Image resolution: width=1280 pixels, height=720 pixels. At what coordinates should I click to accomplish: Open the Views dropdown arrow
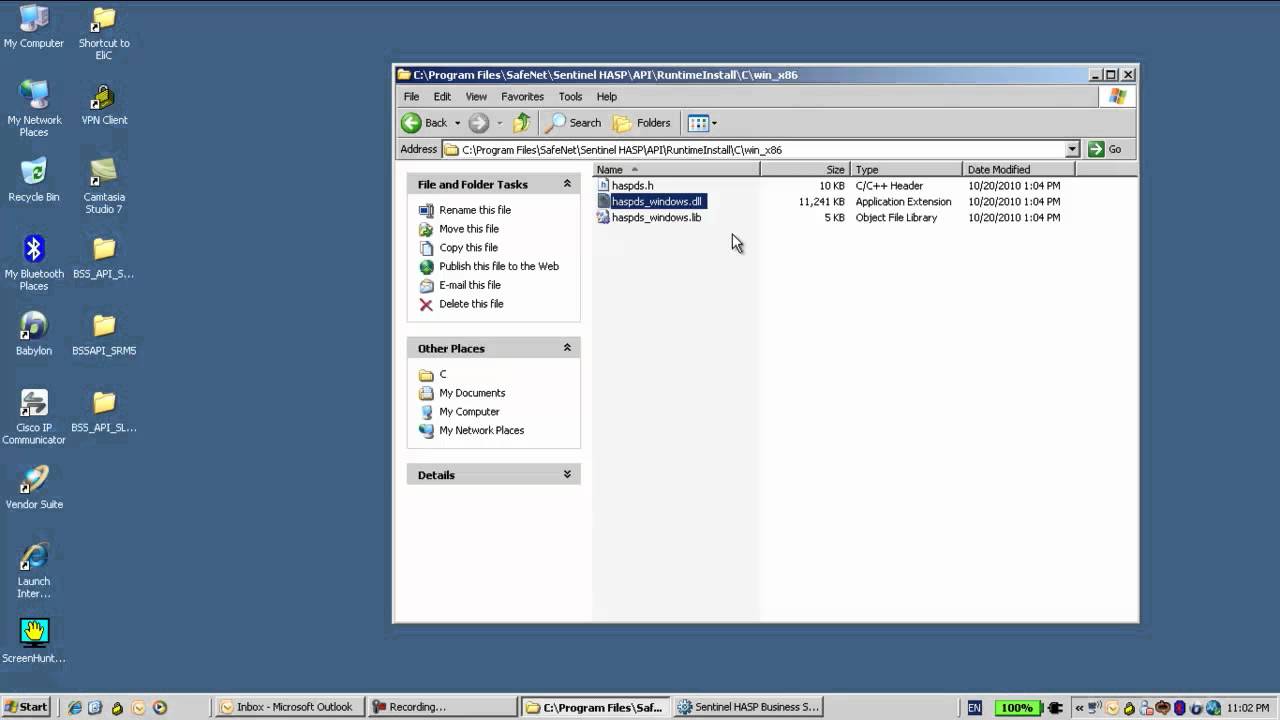click(714, 123)
